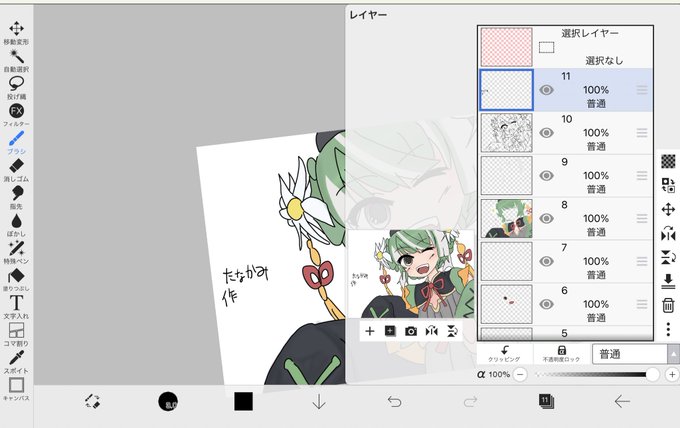Select layer 7 thumbnail
Viewport: 680px width, 428px height.
click(x=507, y=261)
